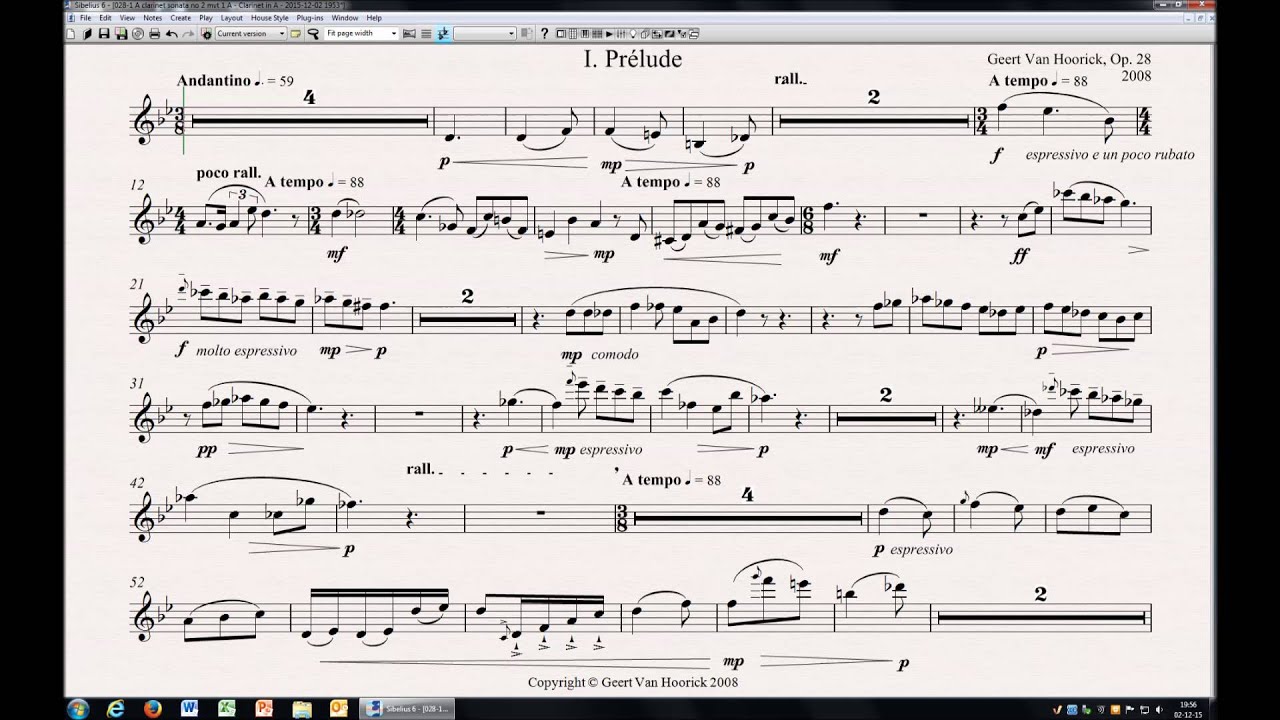The height and width of the screenshot is (720, 1280).
Task: Toggle the Mixer window
Action: [x=621, y=33]
